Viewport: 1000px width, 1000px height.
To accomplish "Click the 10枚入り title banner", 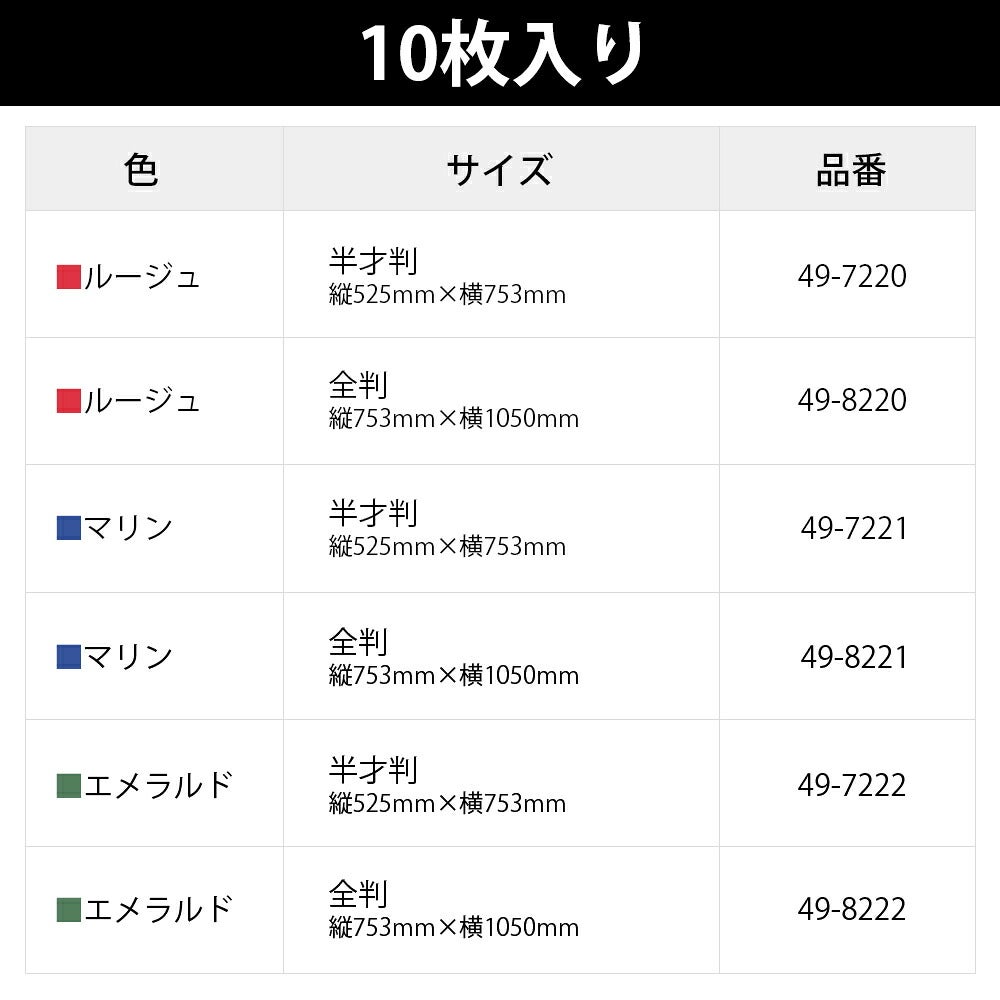I will click(500, 53).
